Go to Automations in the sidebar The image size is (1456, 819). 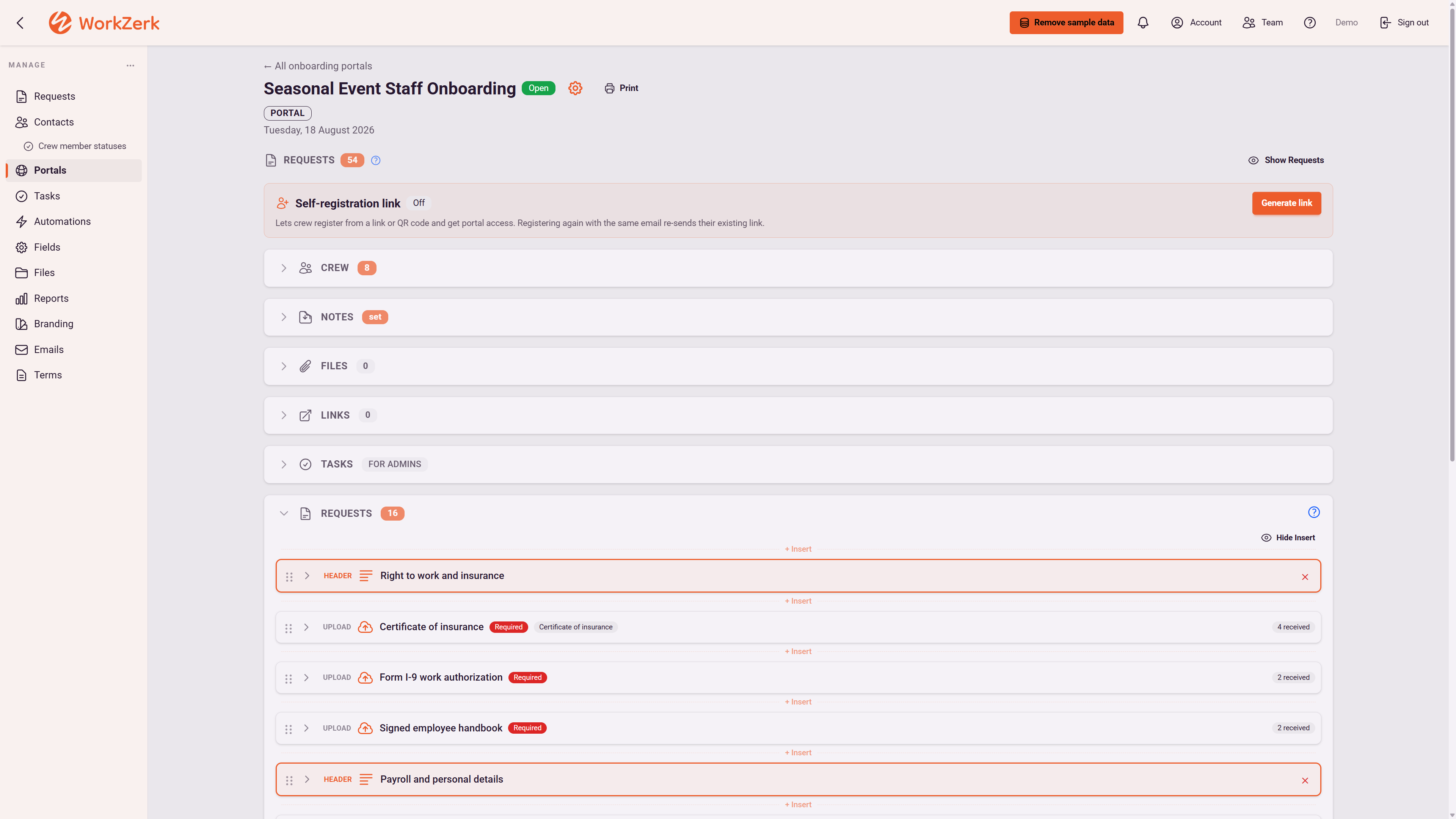[x=74, y=221]
